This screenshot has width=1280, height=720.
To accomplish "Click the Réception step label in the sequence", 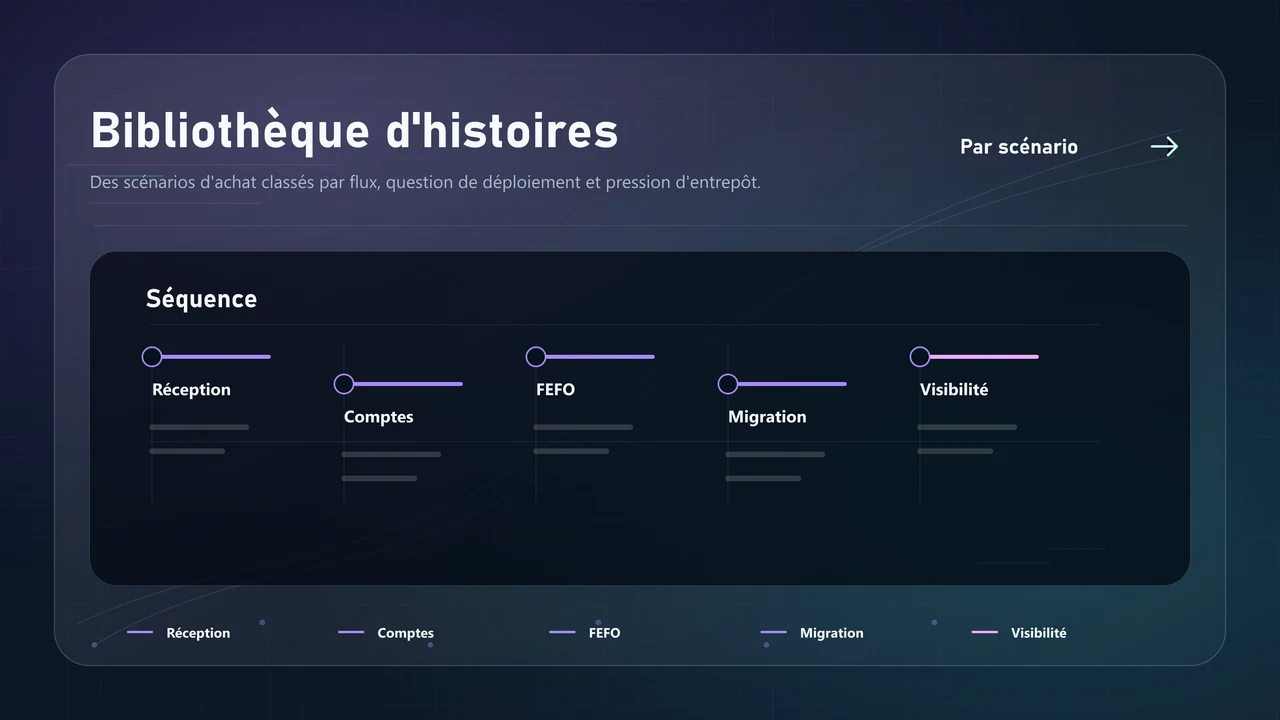I will (x=191, y=390).
